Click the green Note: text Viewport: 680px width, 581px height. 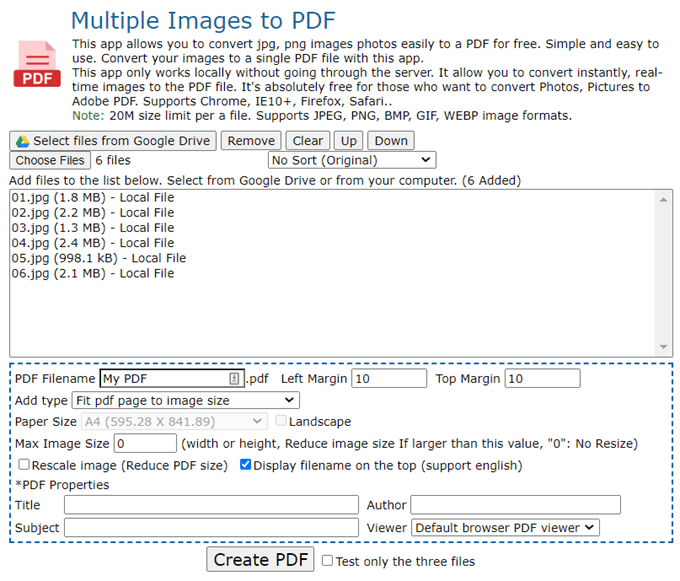(88, 116)
